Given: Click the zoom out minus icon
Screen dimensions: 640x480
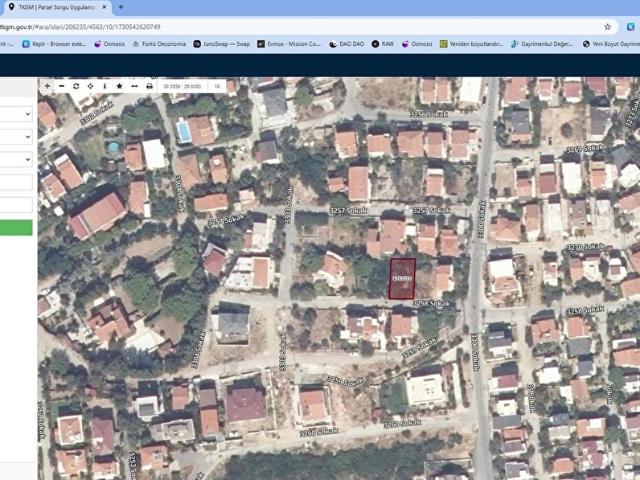Looking at the screenshot, I should [x=61, y=87].
